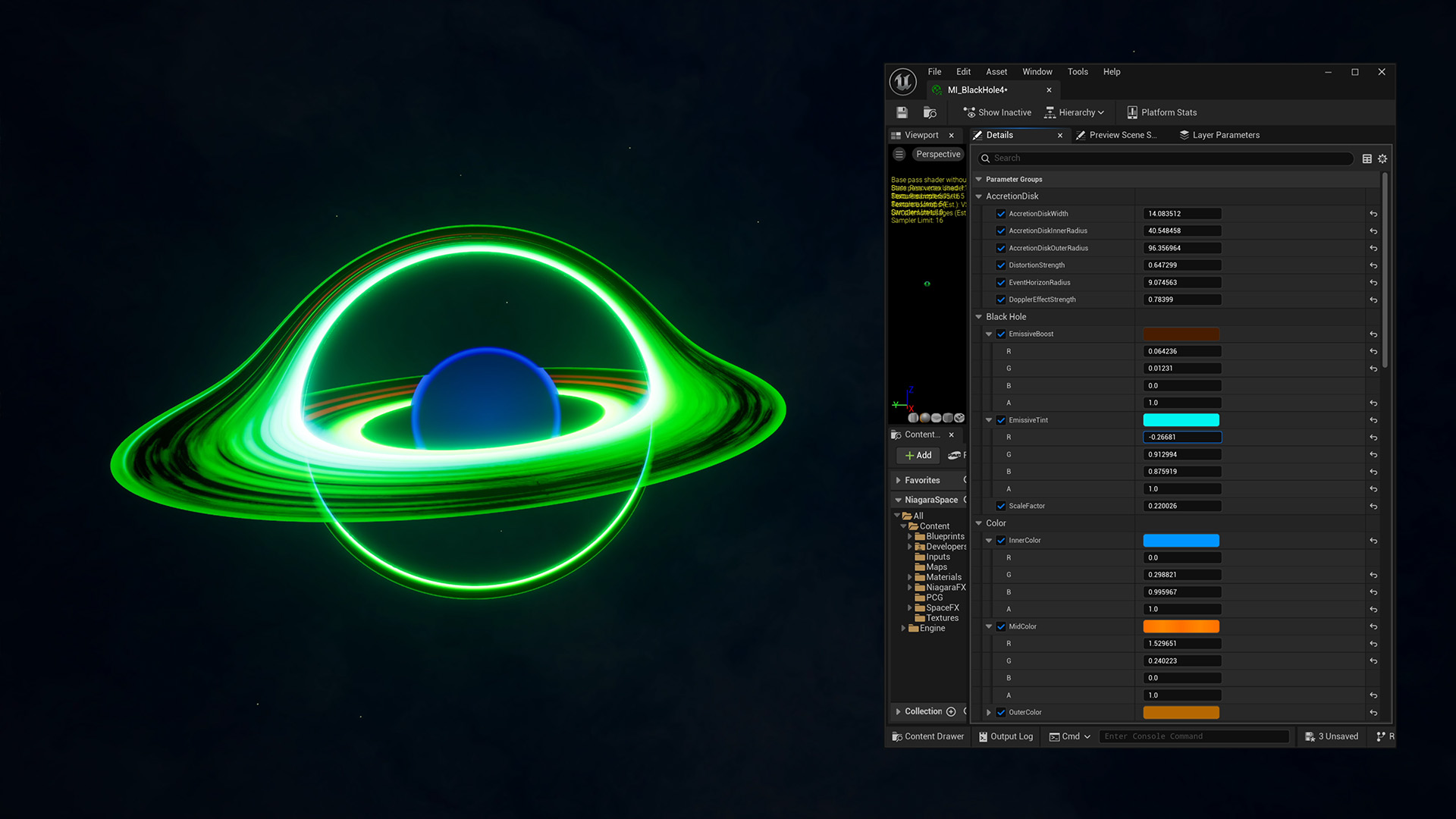The width and height of the screenshot is (1456, 819).
Task: Click the add Collection plus icon
Action: pyautogui.click(x=951, y=711)
